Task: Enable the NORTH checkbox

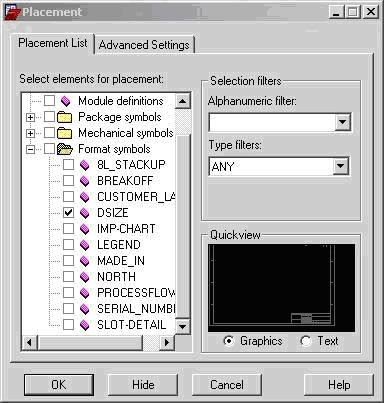Action: (69, 277)
